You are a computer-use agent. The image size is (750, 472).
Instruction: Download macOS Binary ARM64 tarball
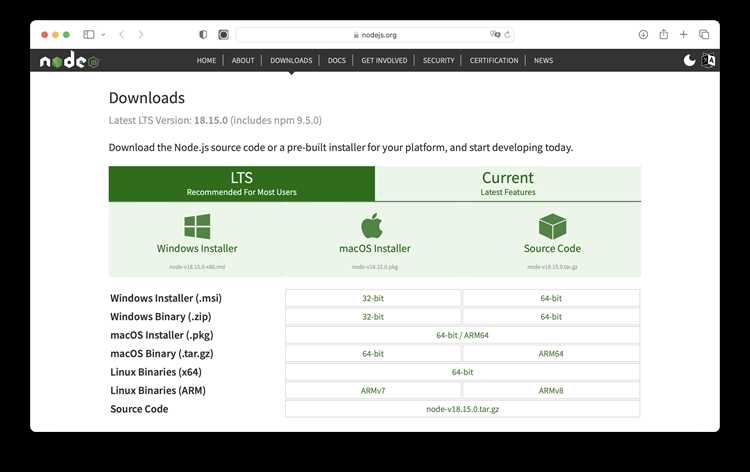point(551,354)
